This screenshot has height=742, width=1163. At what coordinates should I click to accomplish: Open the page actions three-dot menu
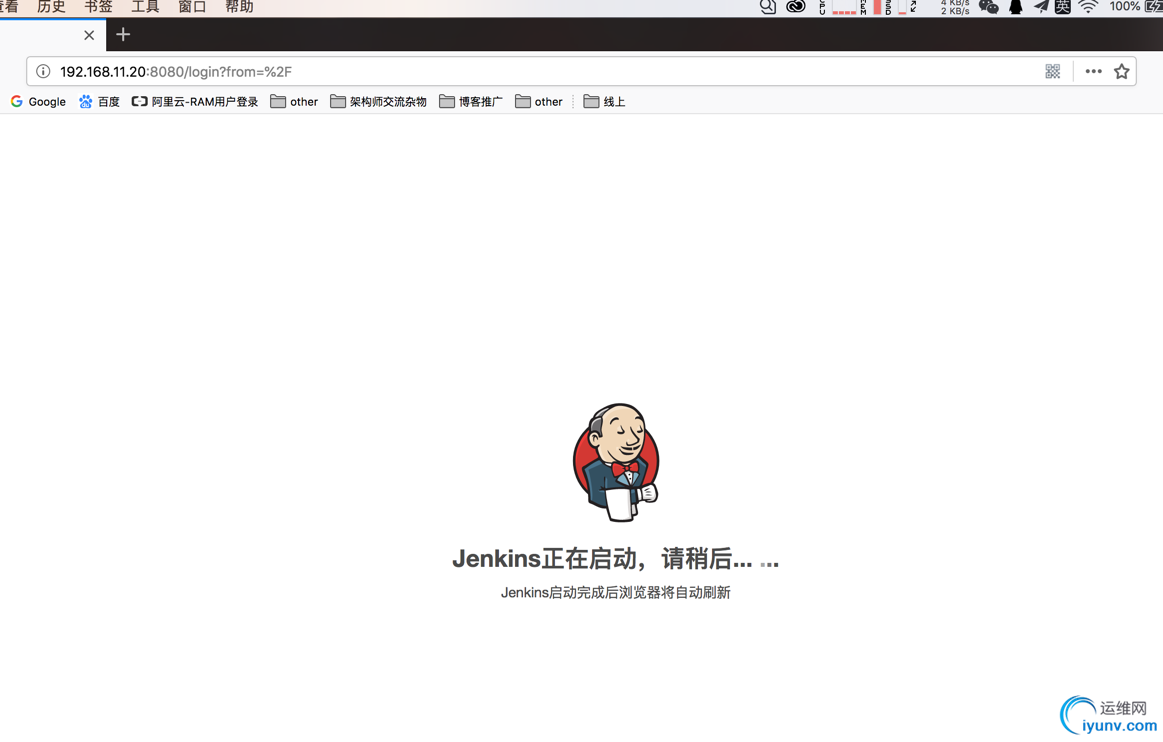(x=1093, y=71)
